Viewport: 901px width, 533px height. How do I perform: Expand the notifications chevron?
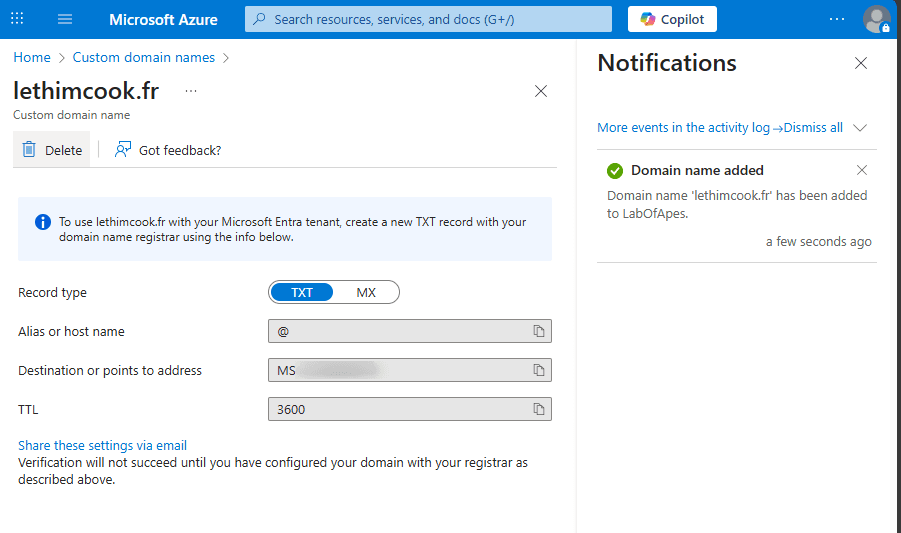[x=860, y=128]
